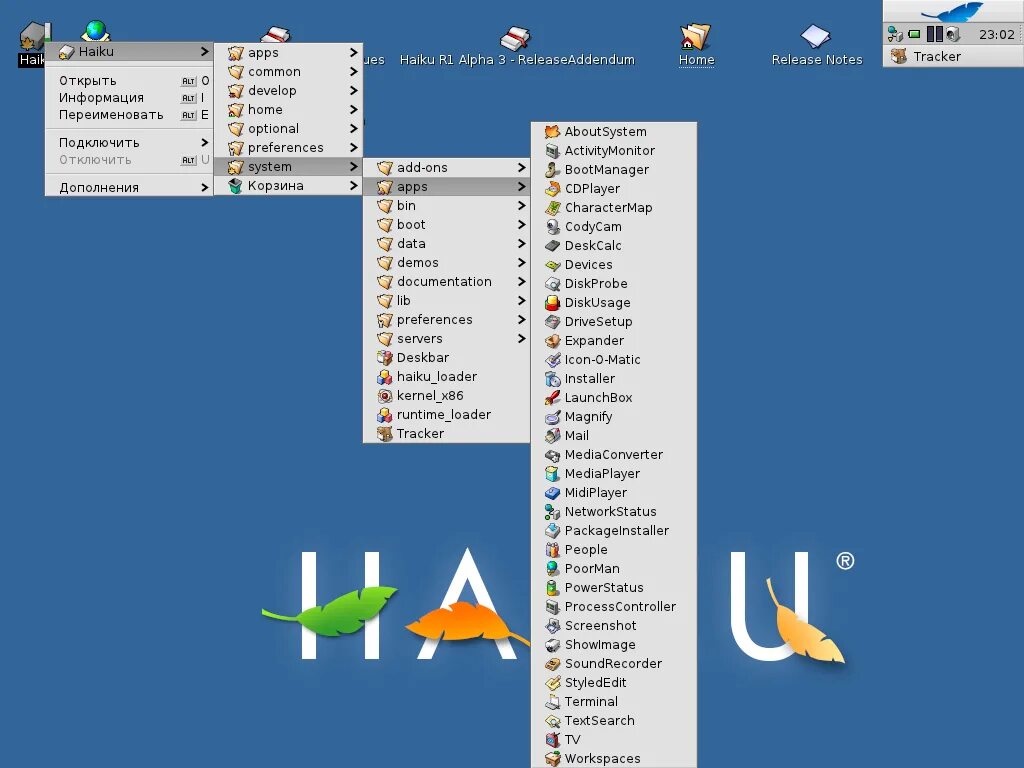Viewport: 1024px width, 768px height.
Task: Choose Переименовать menu entry
Action: point(129,114)
